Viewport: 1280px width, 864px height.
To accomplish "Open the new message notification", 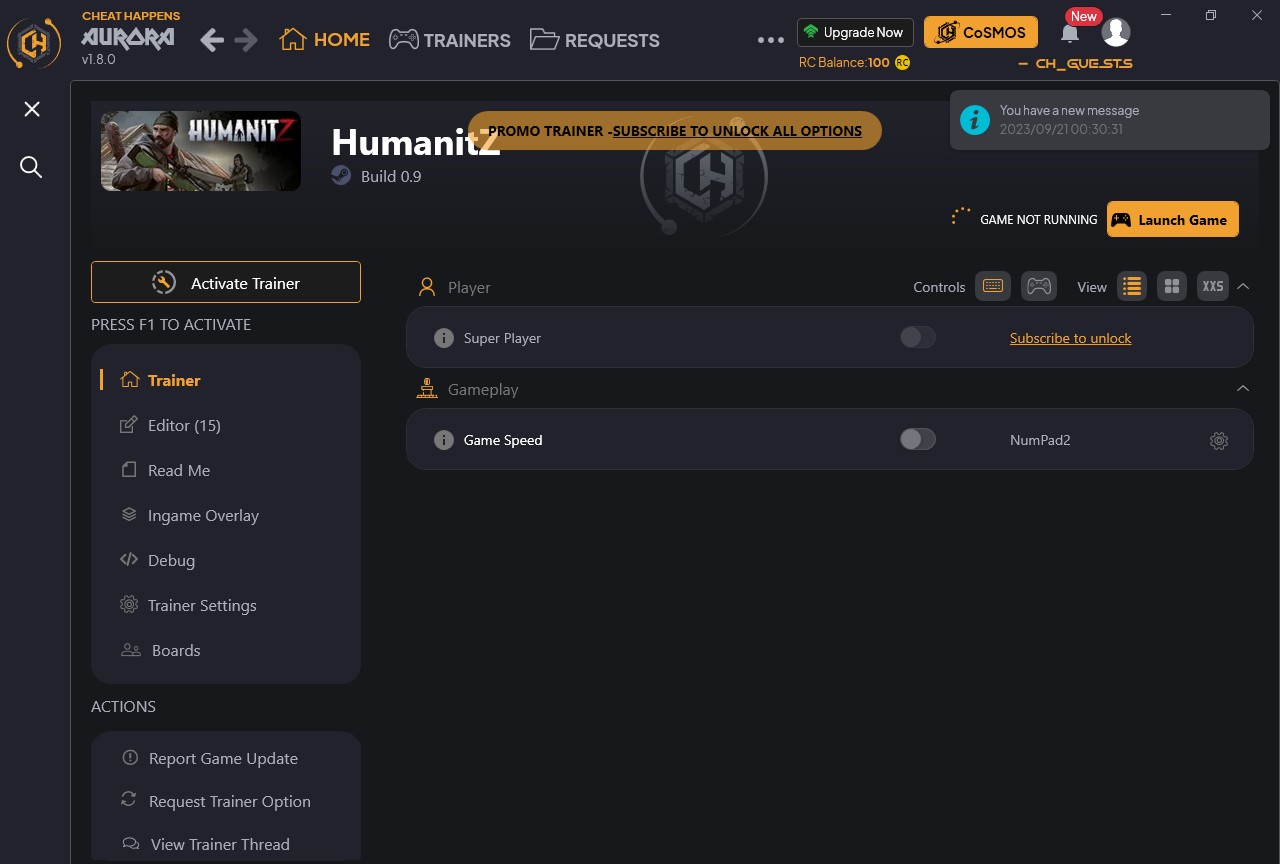I will 1108,120.
